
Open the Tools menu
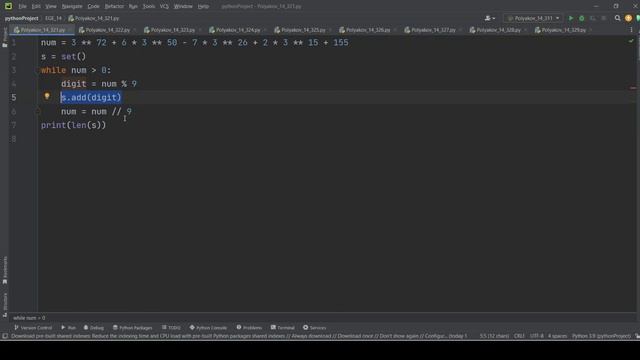(149, 7)
